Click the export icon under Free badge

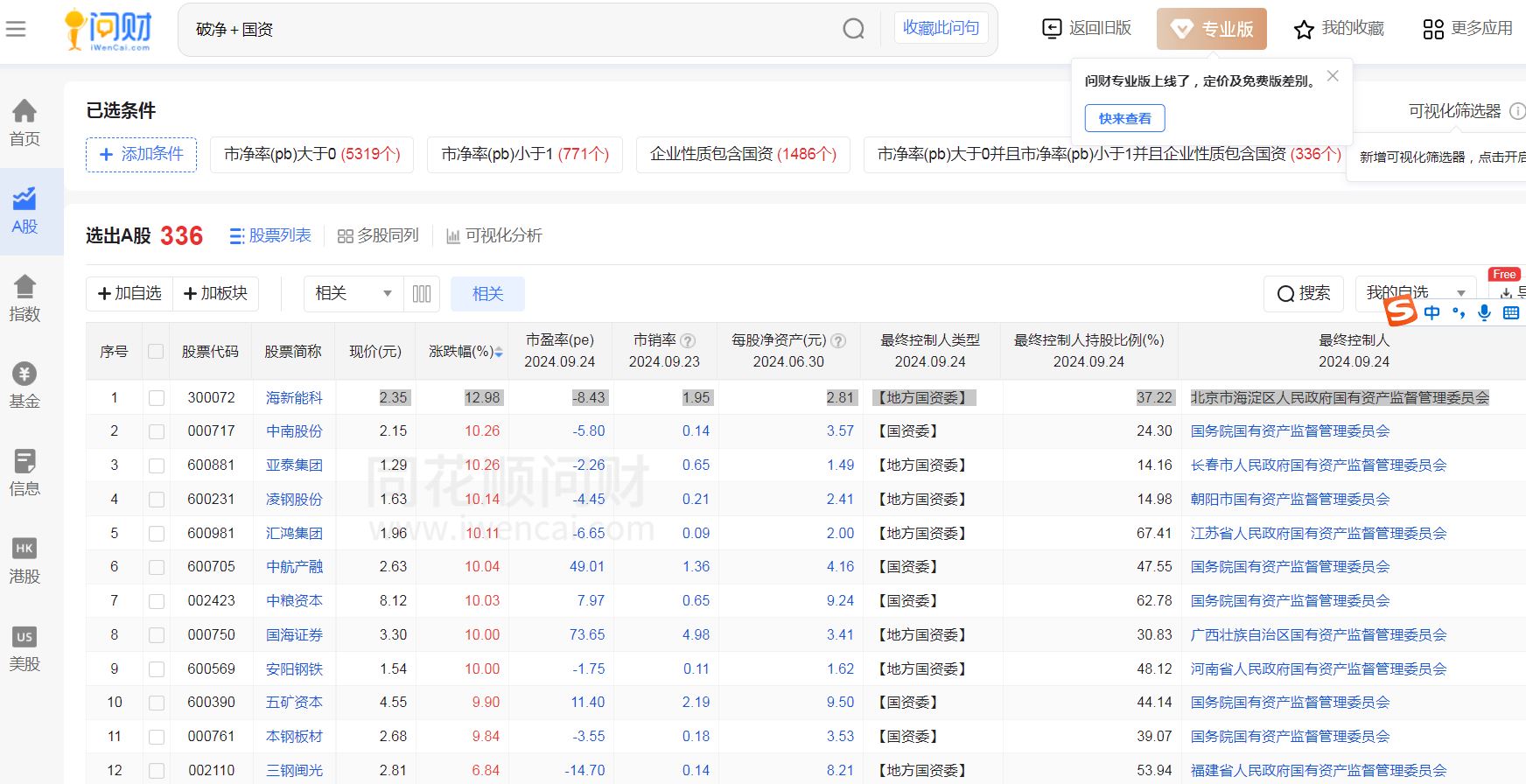pyautogui.click(x=1506, y=293)
